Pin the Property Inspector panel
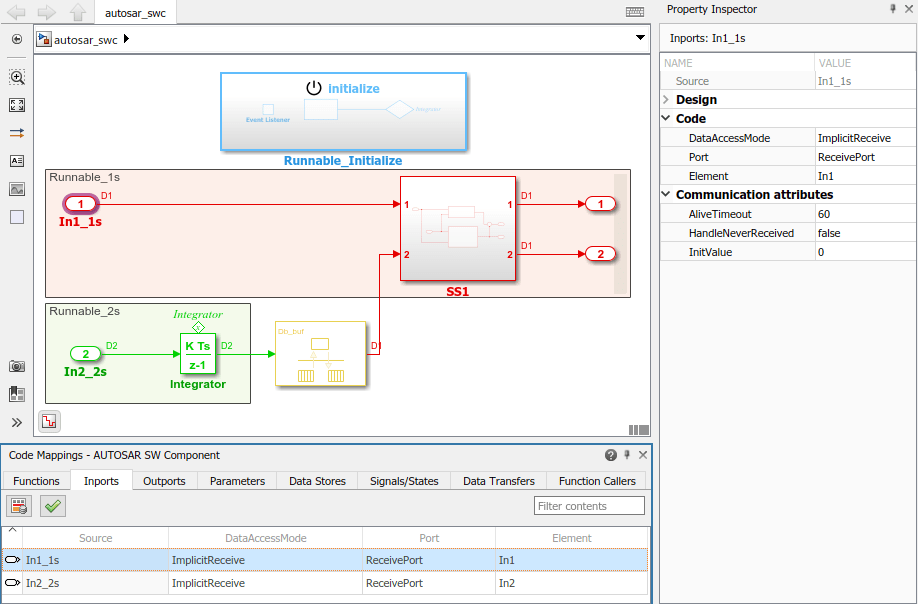 [893, 9]
